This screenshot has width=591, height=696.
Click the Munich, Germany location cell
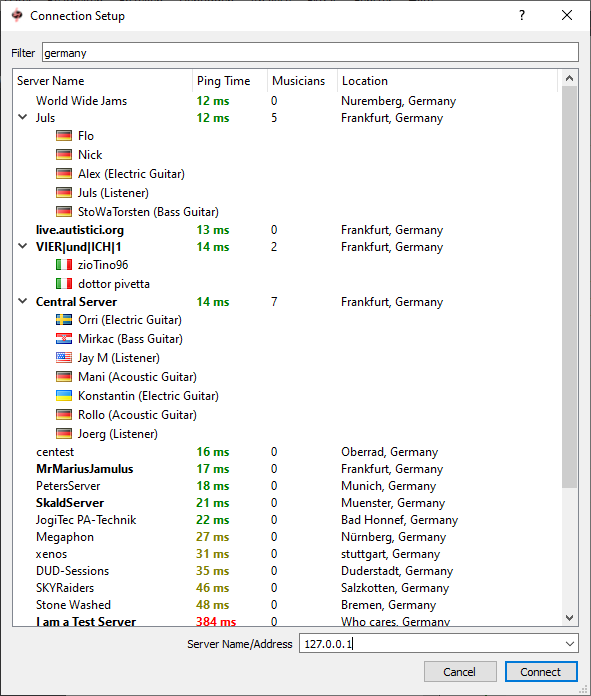(x=389, y=486)
